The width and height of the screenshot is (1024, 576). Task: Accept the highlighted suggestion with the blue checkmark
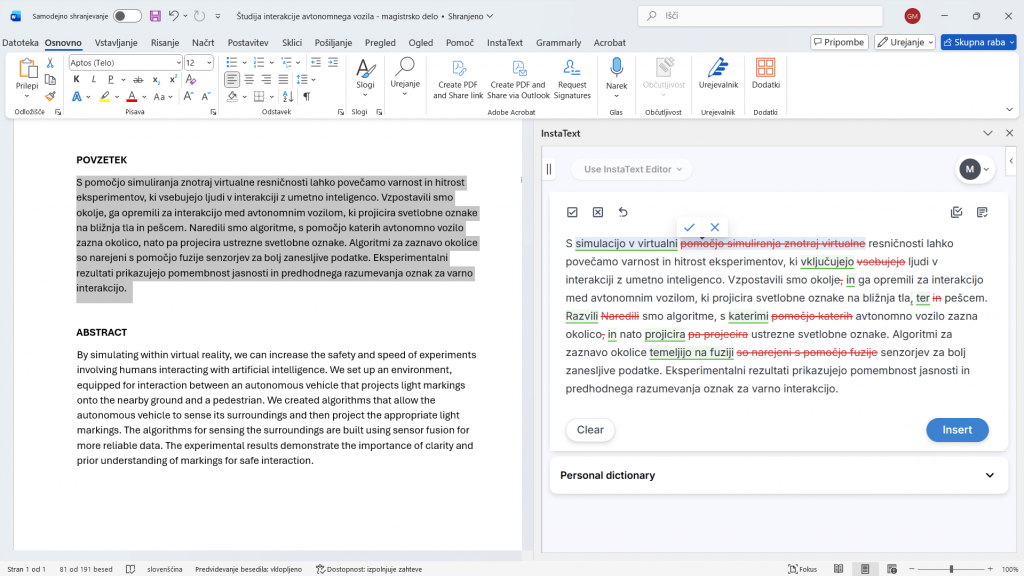click(689, 228)
